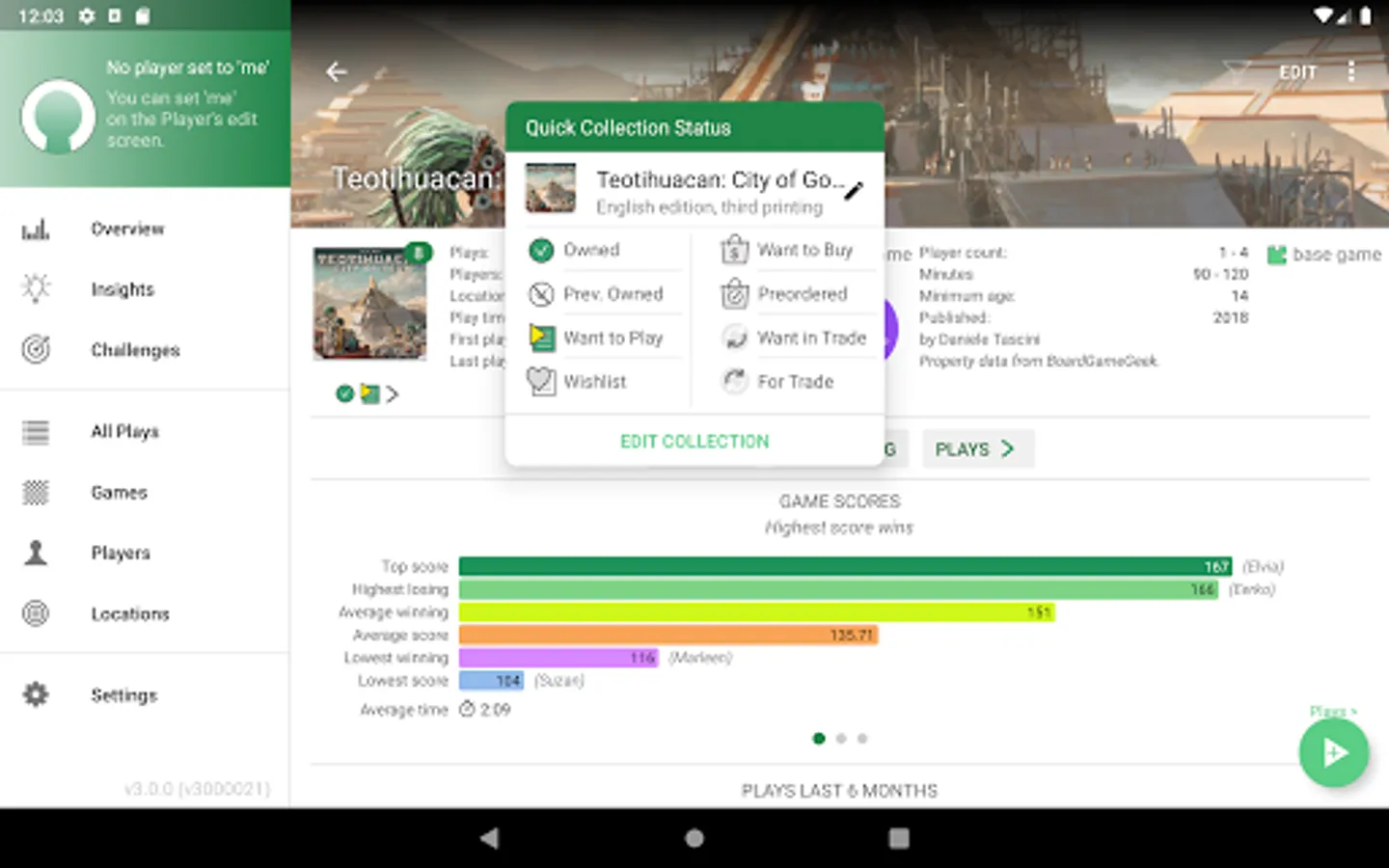
Task: Open the Overview menu item
Action: [145, 230]
